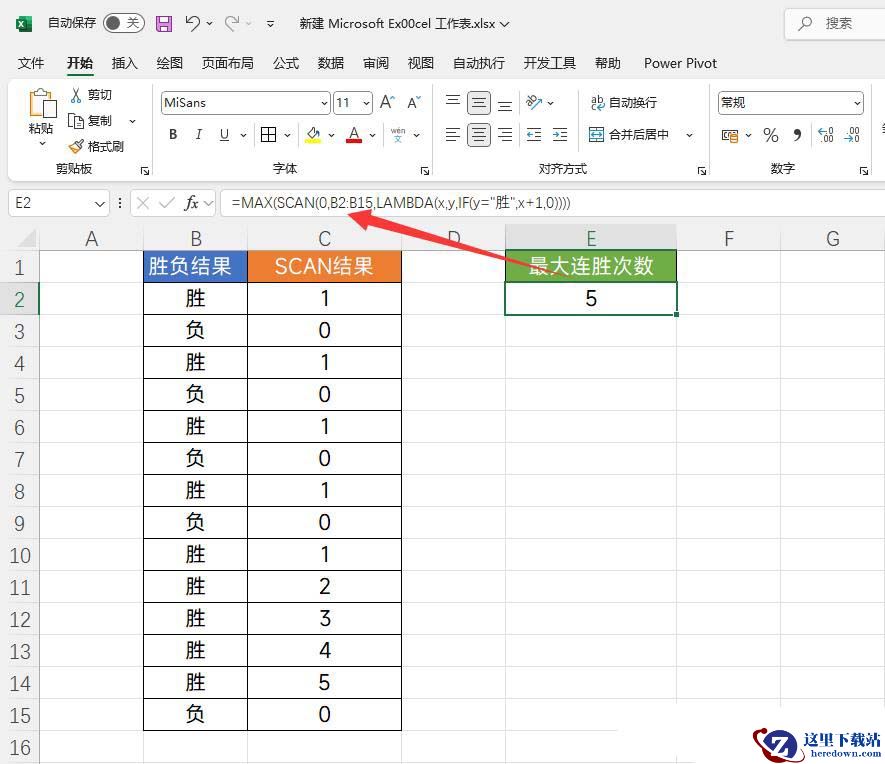Click 自动换行 wrap text button
This screenshot has width=885, height=764.
[623, 102]
